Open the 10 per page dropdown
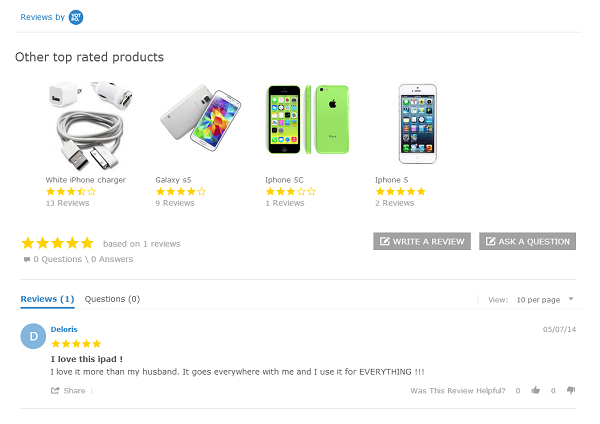Image resolution: width=600 pixels, height=424 pixels. (x=545, y=299)
